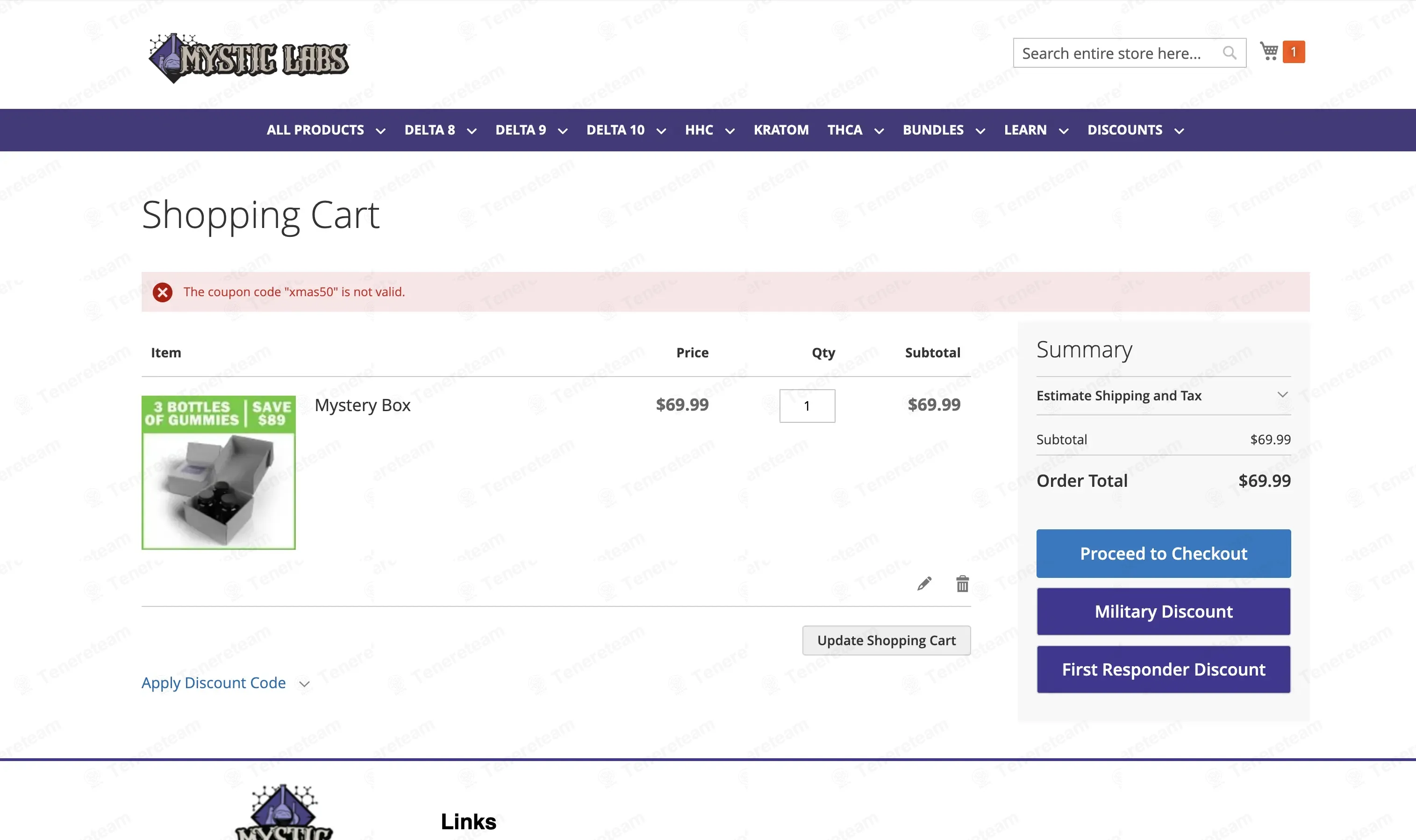Expand the All Products chevron

(381, 131)
